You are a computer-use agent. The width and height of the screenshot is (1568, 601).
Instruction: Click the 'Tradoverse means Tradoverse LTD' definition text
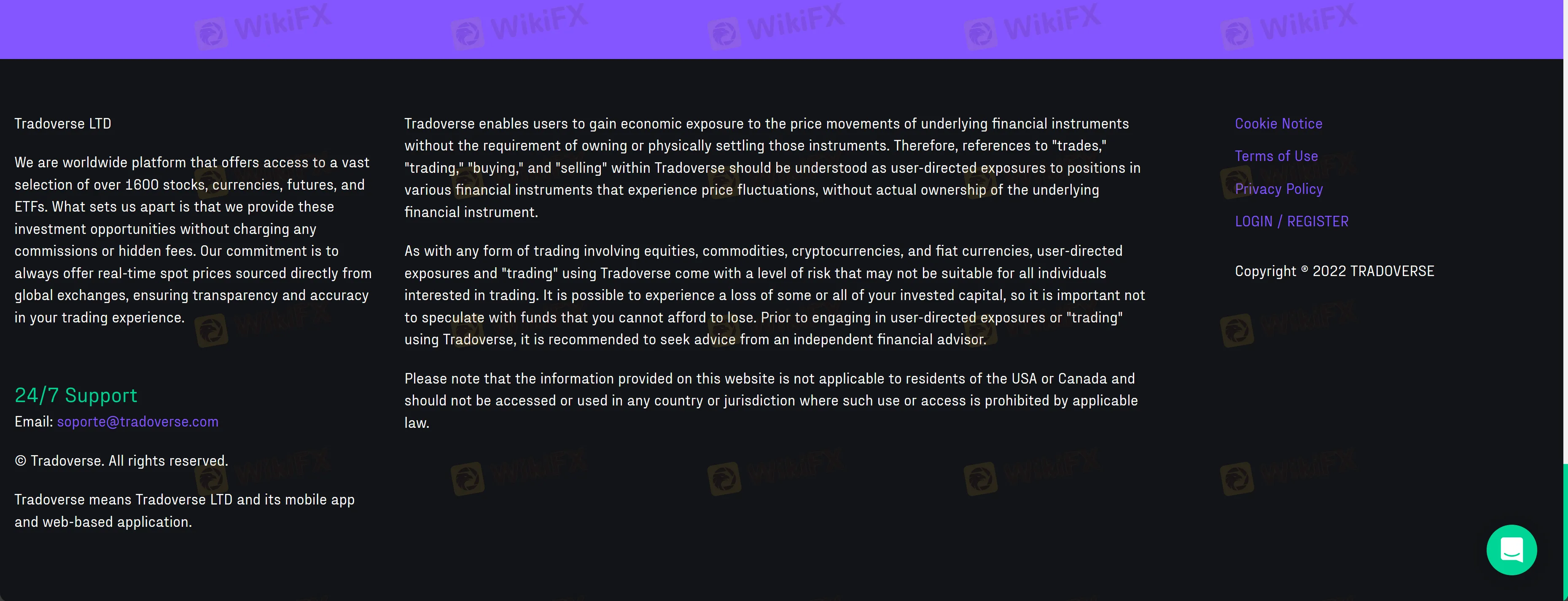click(x=184, y=510)
